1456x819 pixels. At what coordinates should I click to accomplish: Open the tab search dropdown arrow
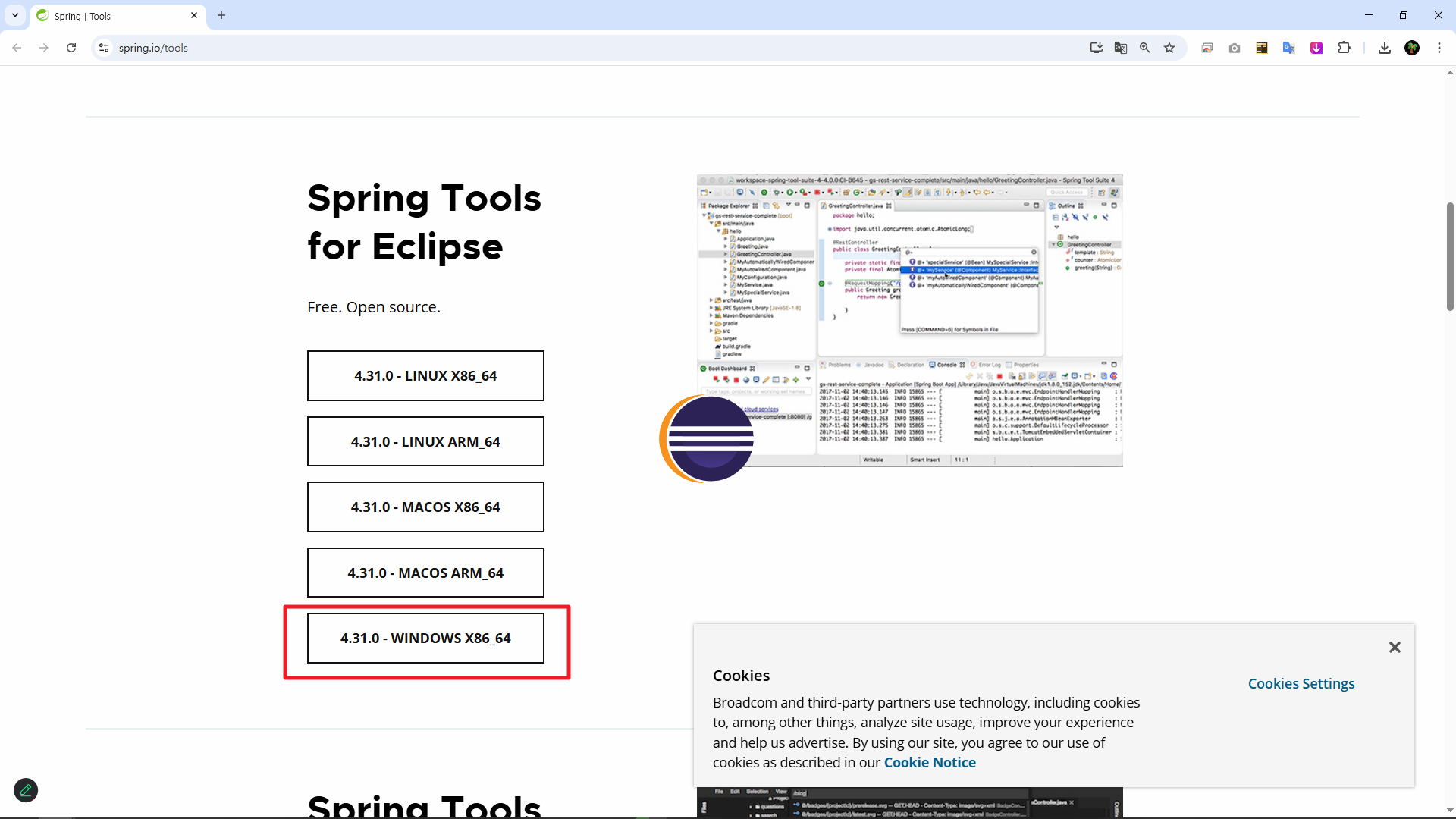pos(15,15)
